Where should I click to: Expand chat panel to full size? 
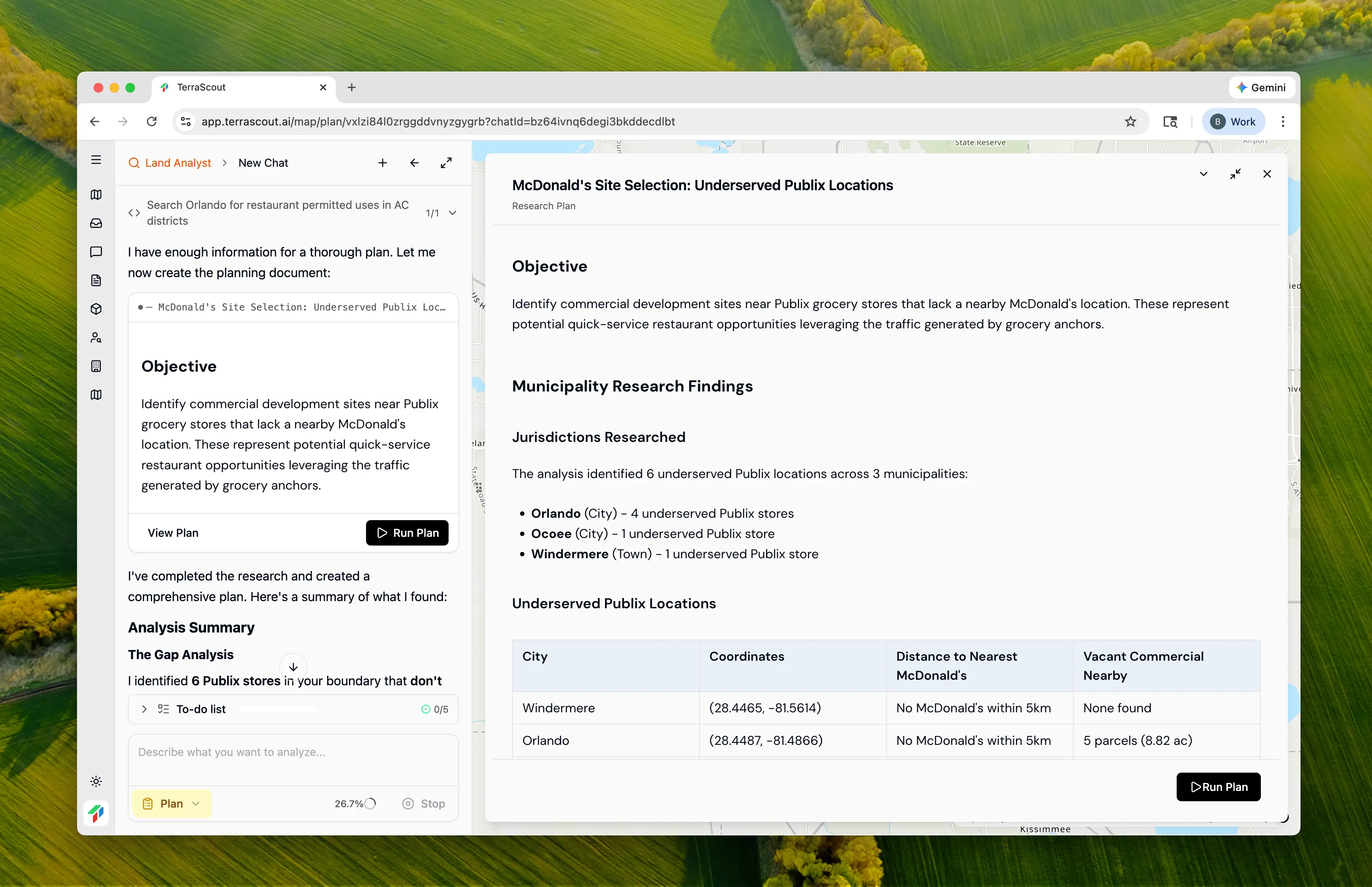pos(446,163)
